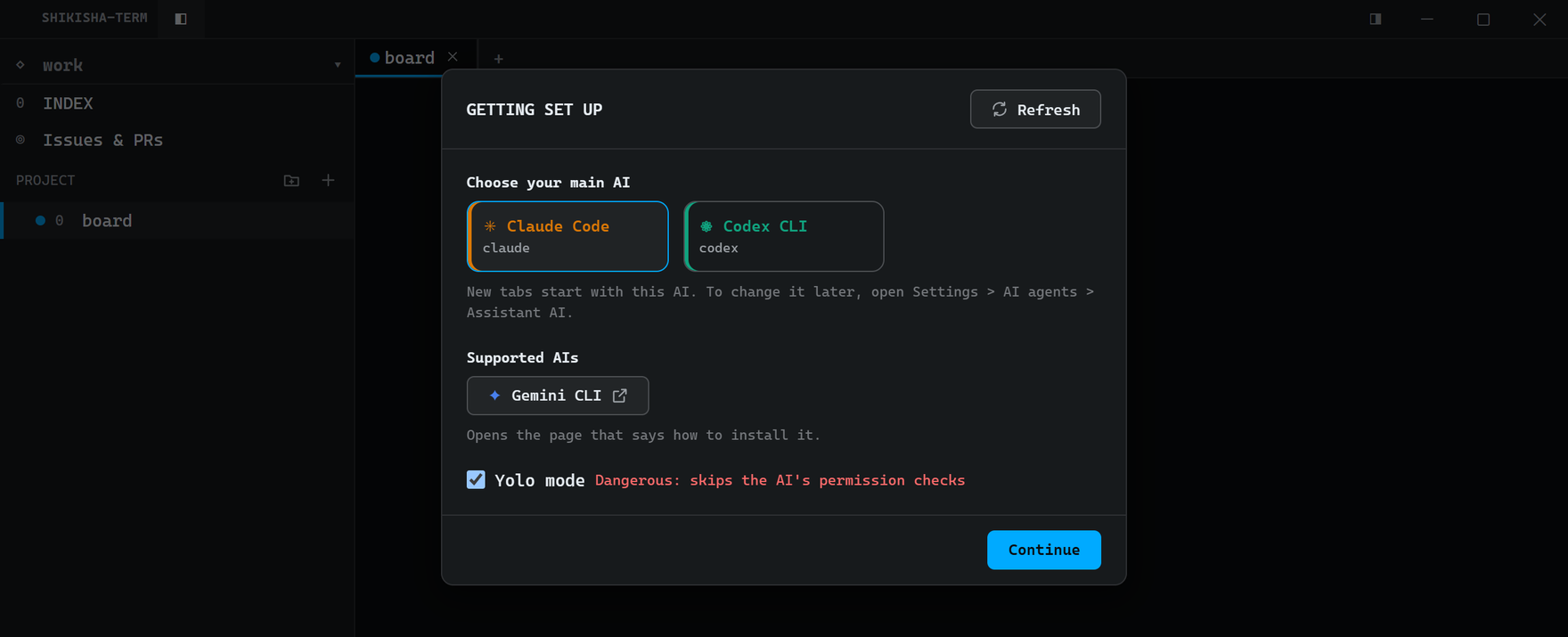Click the red Dangerous warning text

[x=780, y=480]
